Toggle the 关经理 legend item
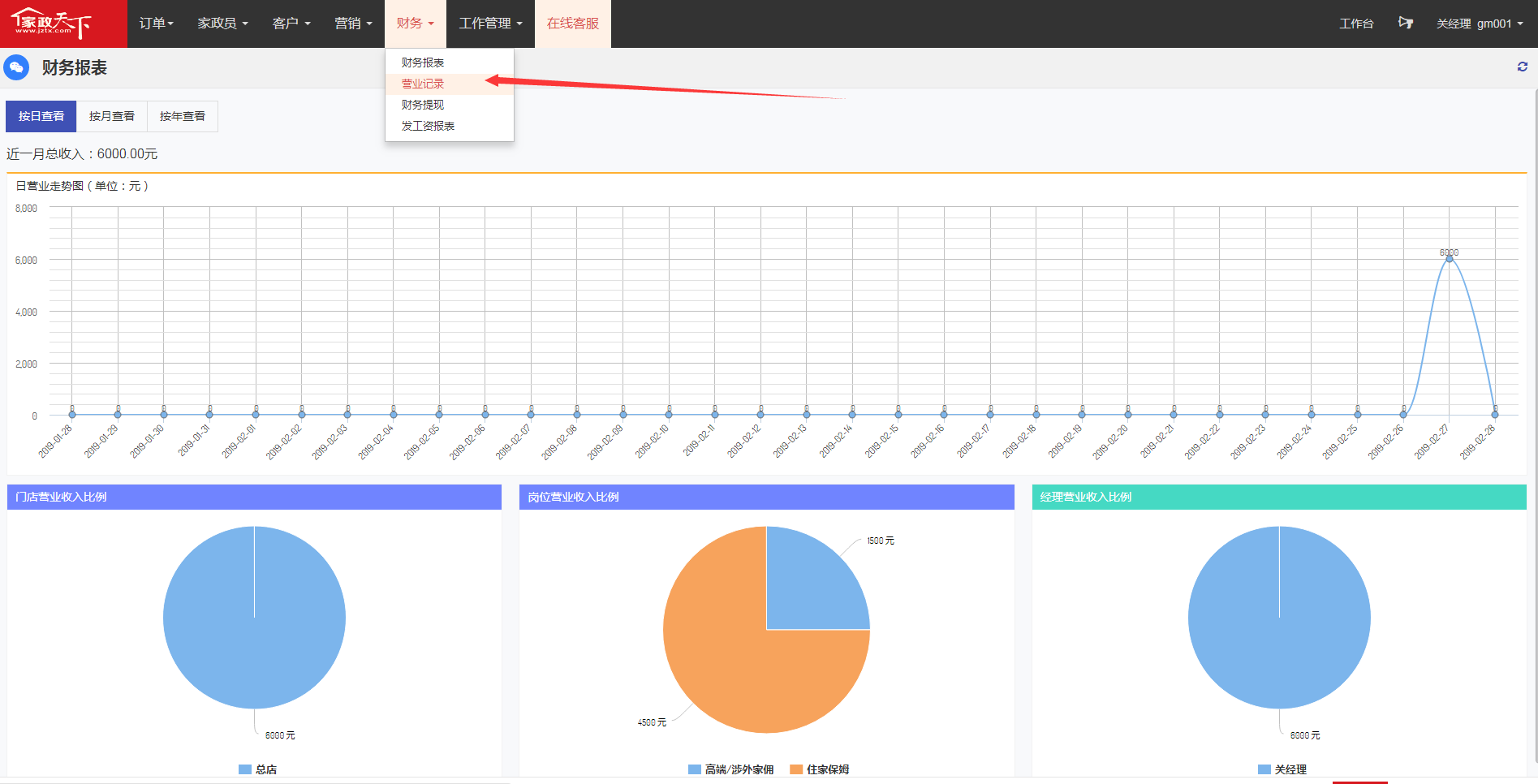The image size is (1538, 784). coord(1282,769)
